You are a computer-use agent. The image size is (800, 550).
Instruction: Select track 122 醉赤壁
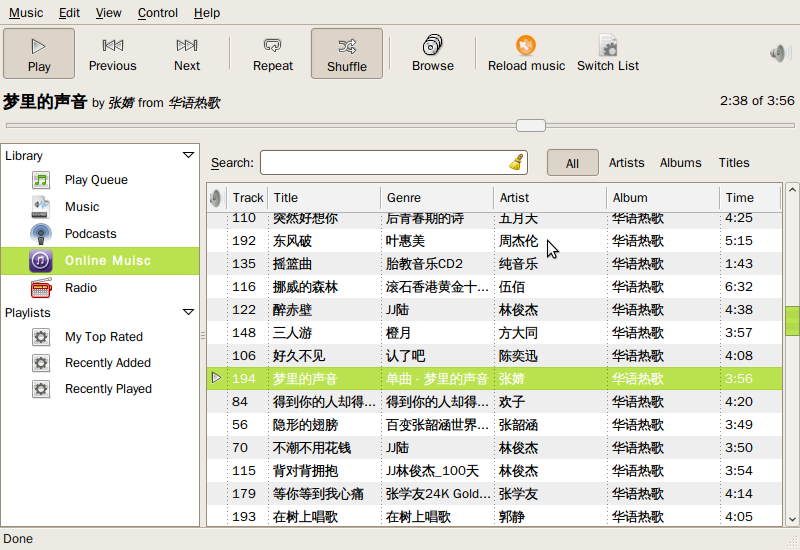494,310
